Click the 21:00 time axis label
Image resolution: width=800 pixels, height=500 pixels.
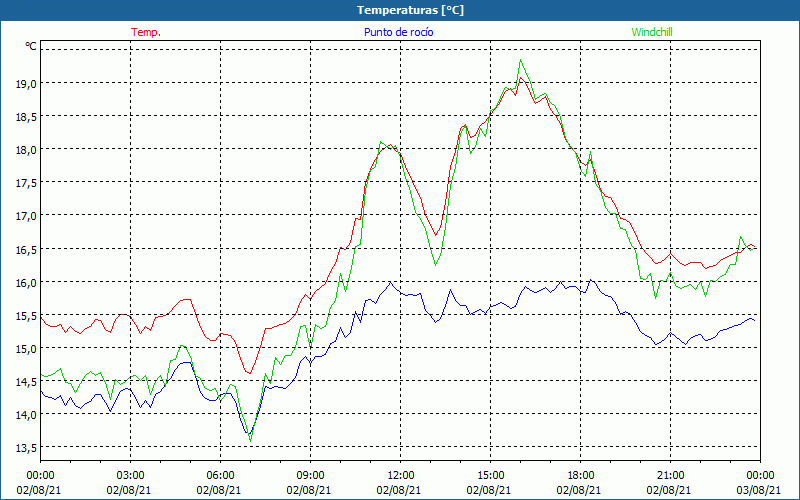(x=670, y=476)
